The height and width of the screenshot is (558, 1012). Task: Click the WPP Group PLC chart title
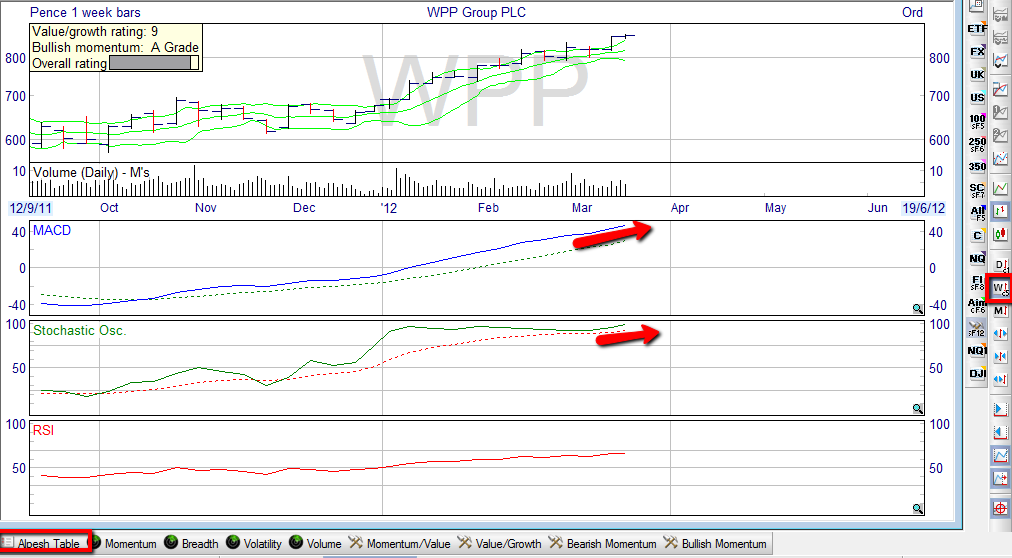coord(476,12)
